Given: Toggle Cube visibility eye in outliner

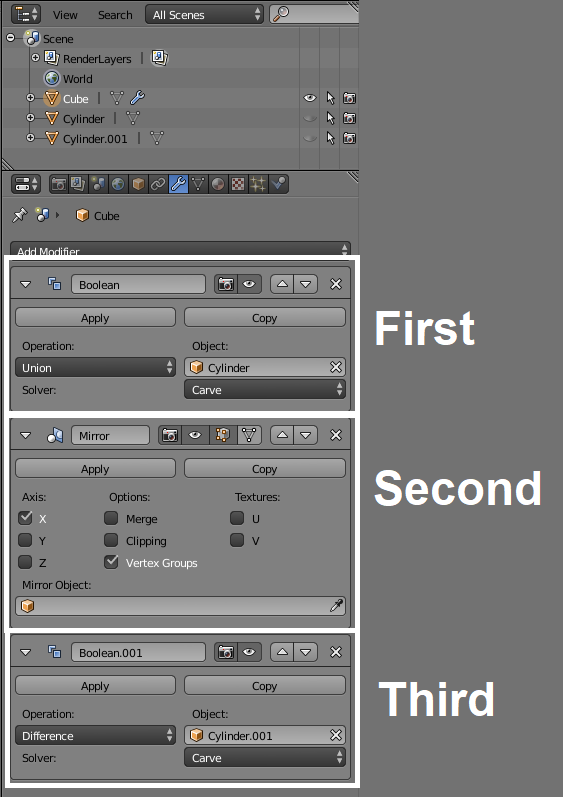Looking at the screenshot, I should [309, 98].
